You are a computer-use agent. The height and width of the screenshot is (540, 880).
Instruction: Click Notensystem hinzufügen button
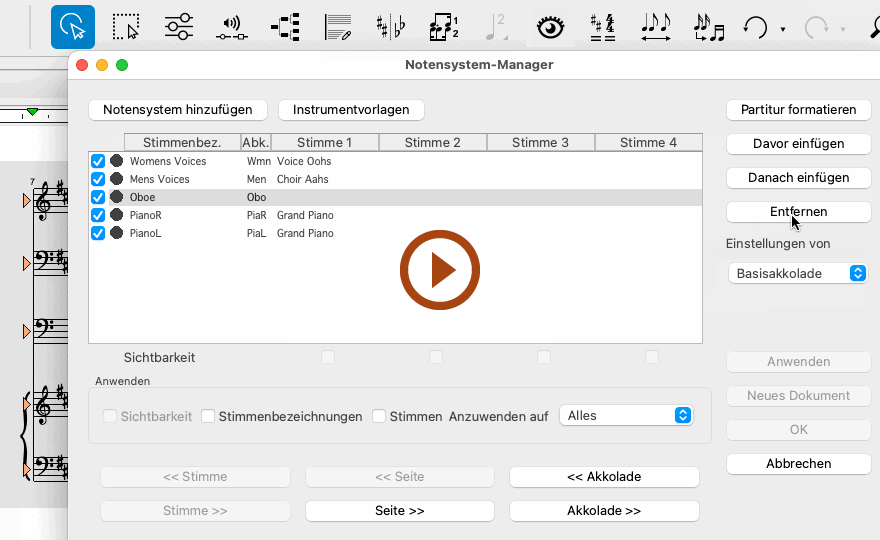click(178, 109)
